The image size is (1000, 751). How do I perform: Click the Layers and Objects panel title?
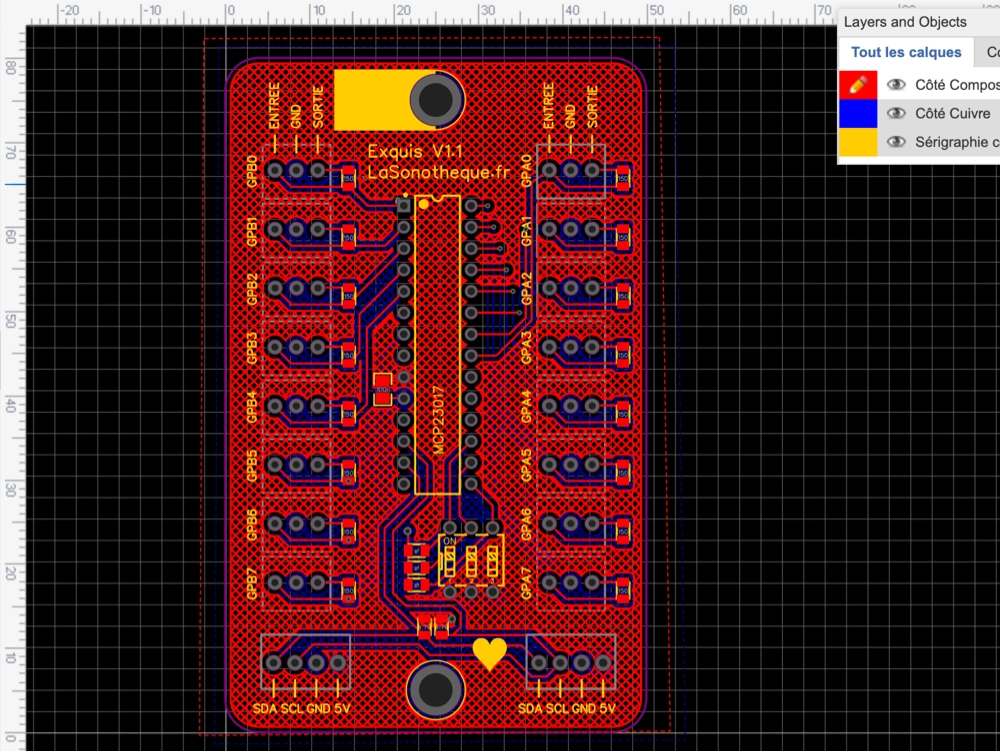[x=904, y=22]
